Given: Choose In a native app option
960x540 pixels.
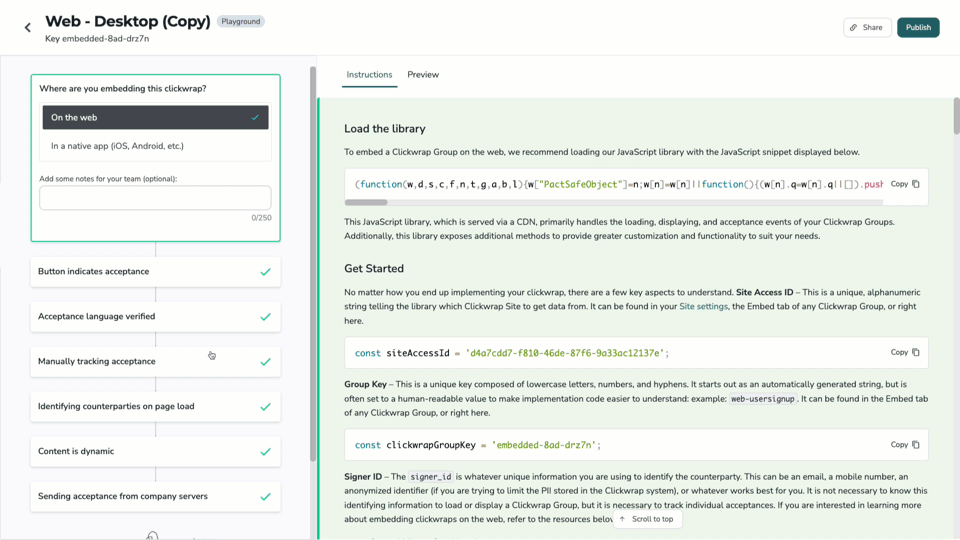Looking at the screenshot, I should pos(156,146).
